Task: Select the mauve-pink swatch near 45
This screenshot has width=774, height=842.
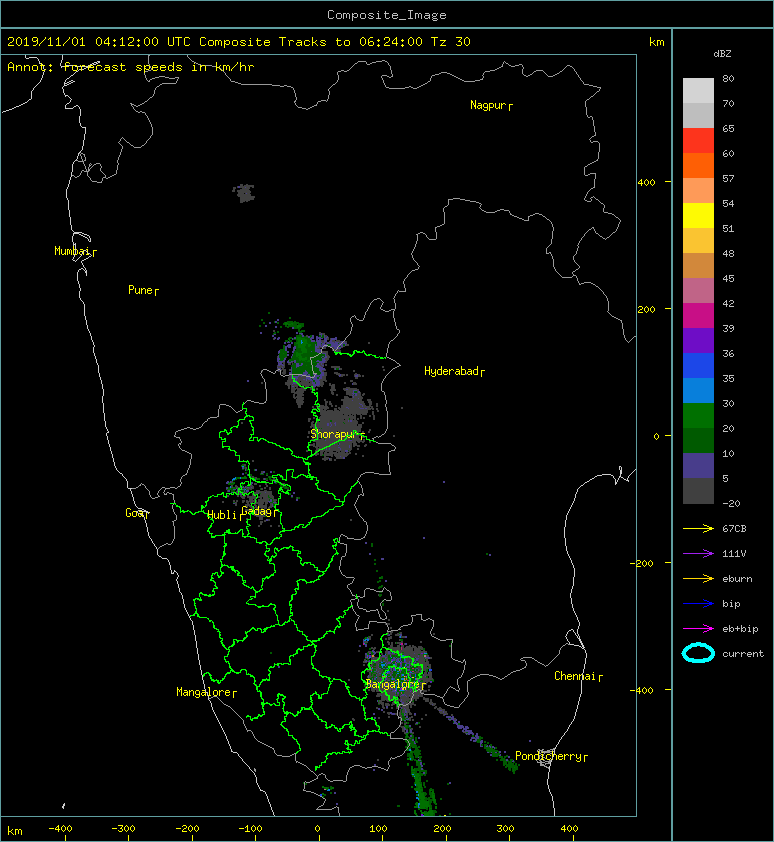Action: click(x=698, y=291)
